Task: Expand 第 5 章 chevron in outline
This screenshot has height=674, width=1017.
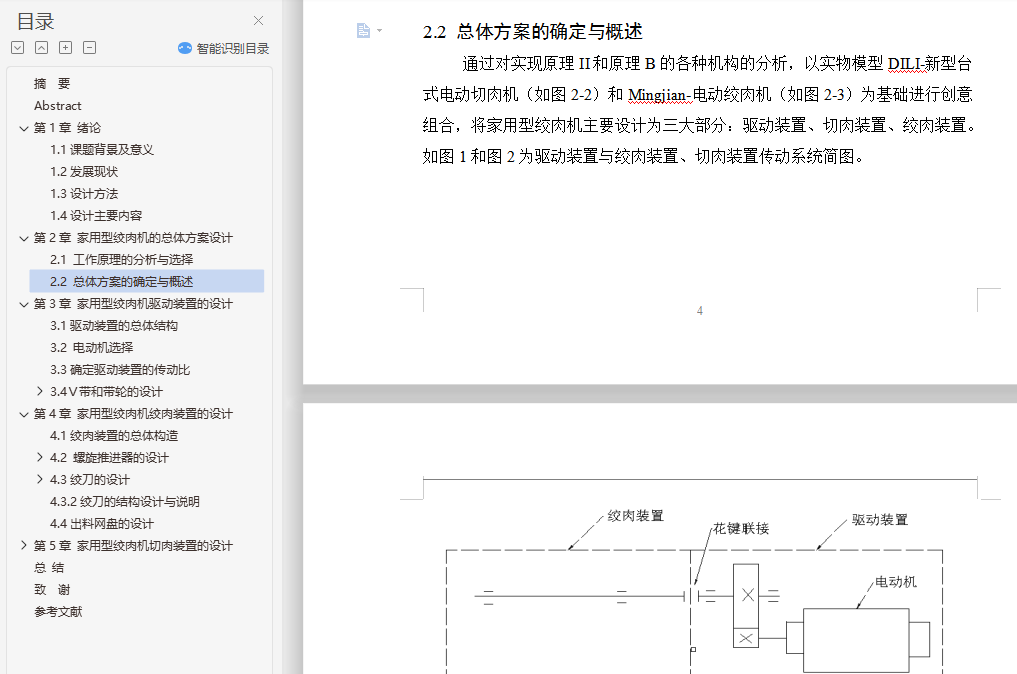Action: [24, 546]
